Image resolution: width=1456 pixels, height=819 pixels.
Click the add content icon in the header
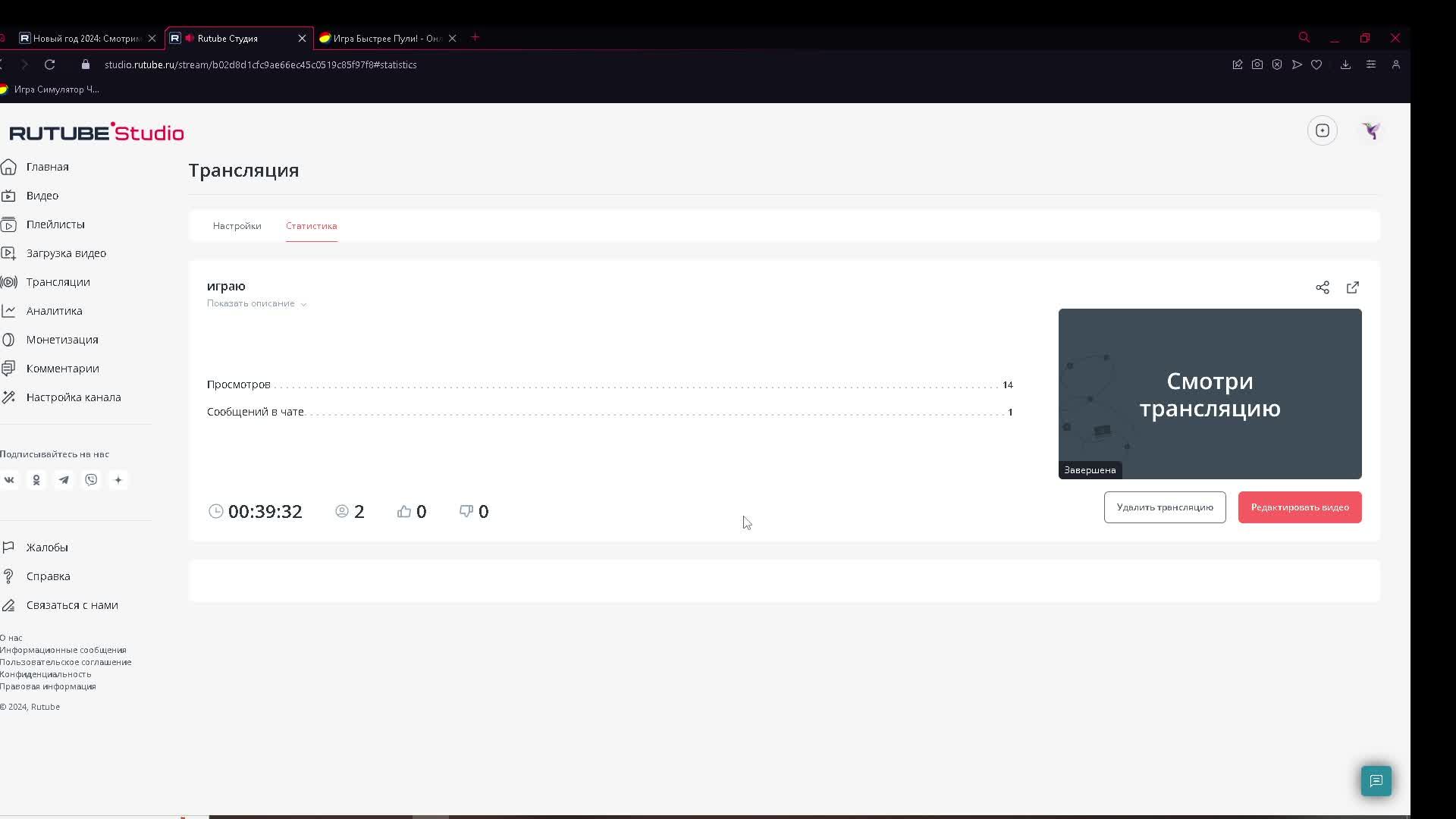(x=1323, y=130)
